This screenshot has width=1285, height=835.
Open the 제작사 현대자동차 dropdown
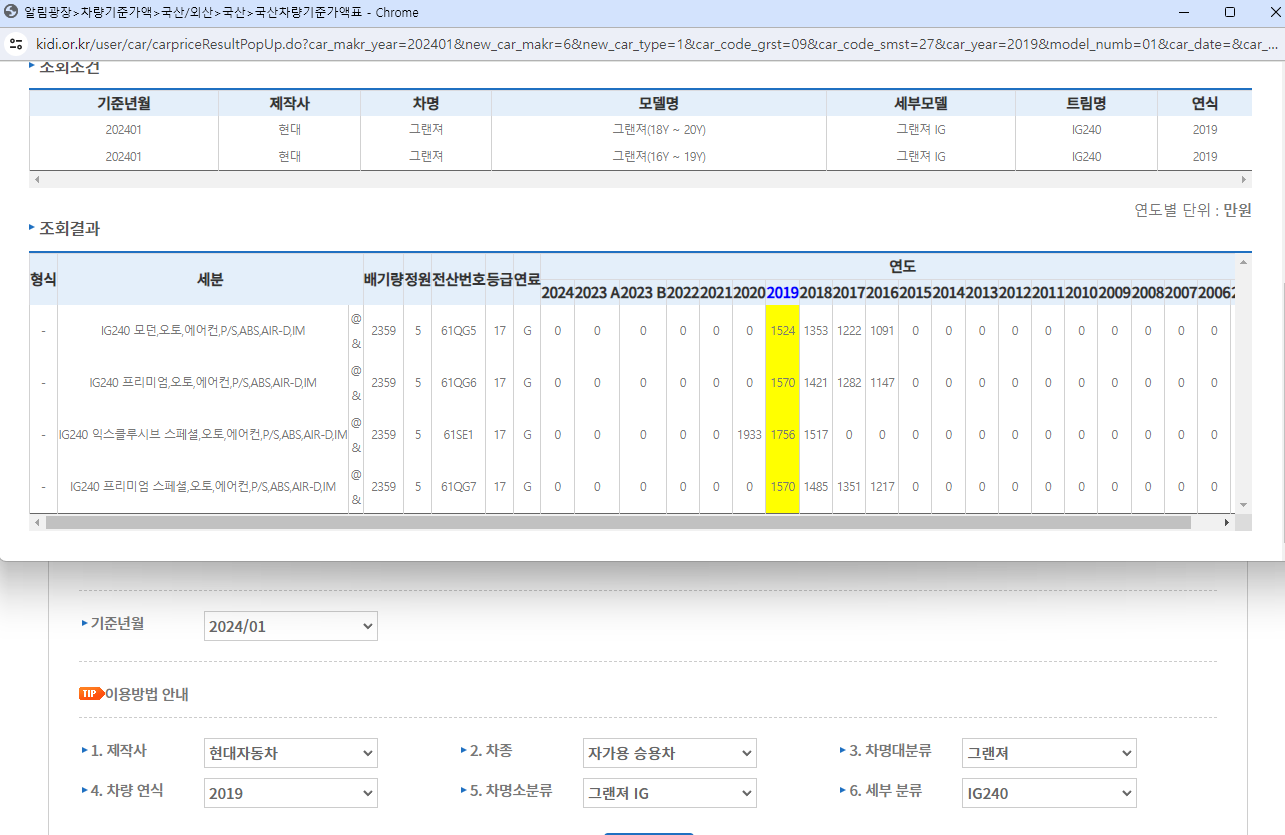[x=290, y=753]
